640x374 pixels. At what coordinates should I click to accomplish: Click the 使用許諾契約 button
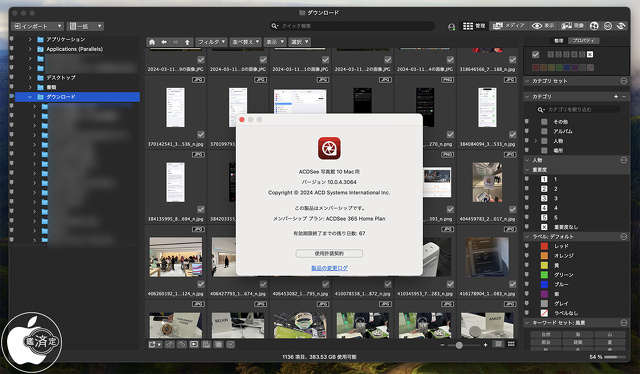329,254
